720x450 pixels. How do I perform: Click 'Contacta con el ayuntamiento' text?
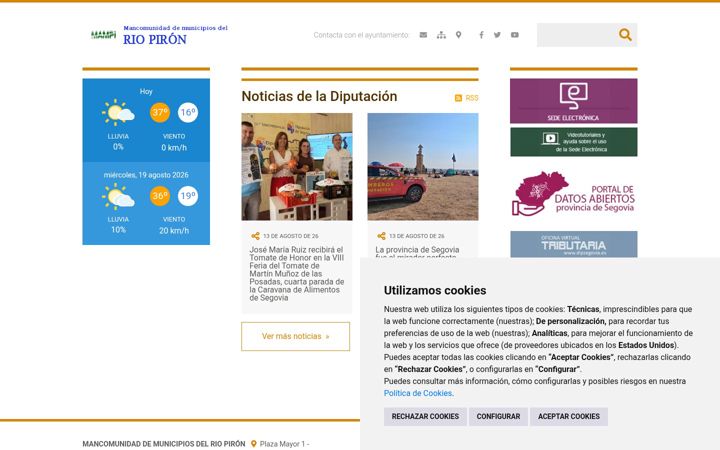click(361, 35)
